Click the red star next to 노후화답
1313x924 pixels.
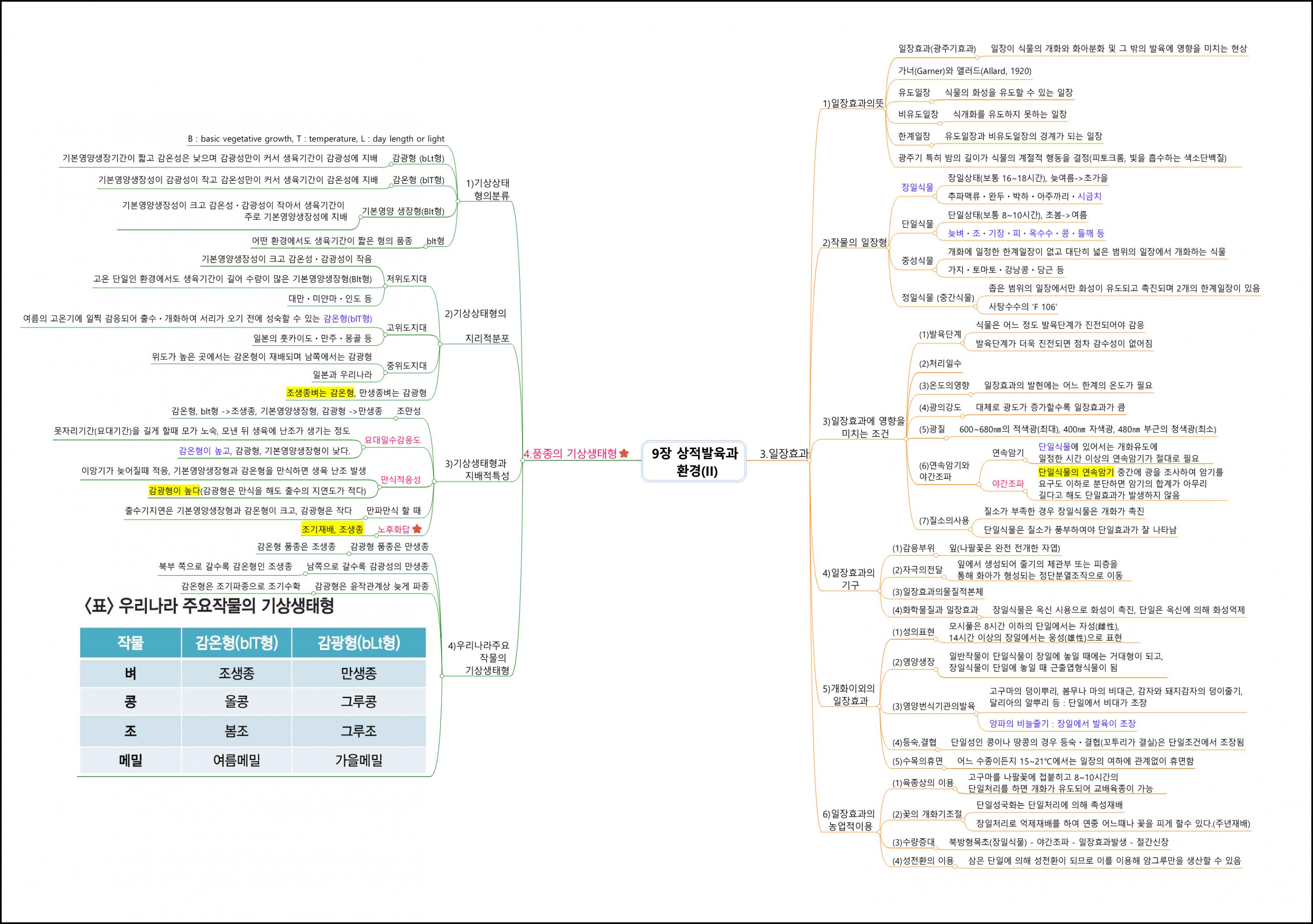point(417,529)
